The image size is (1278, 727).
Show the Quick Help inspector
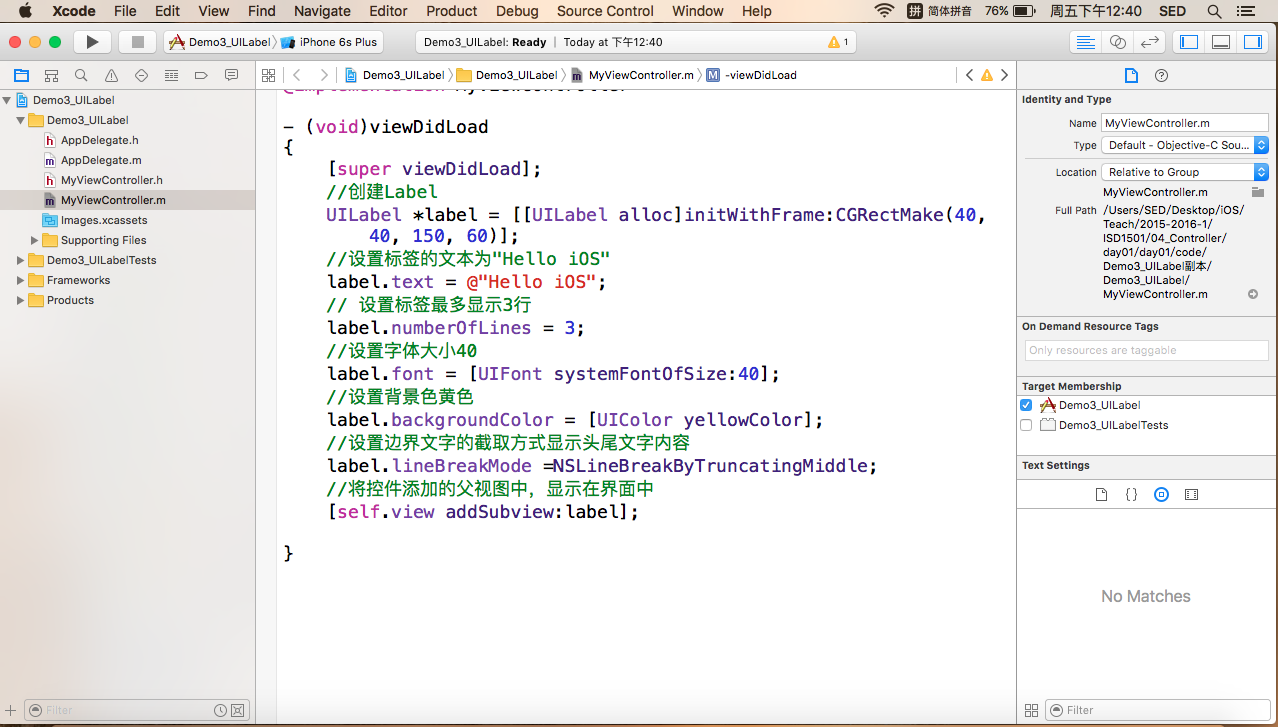click(1161, 75)
